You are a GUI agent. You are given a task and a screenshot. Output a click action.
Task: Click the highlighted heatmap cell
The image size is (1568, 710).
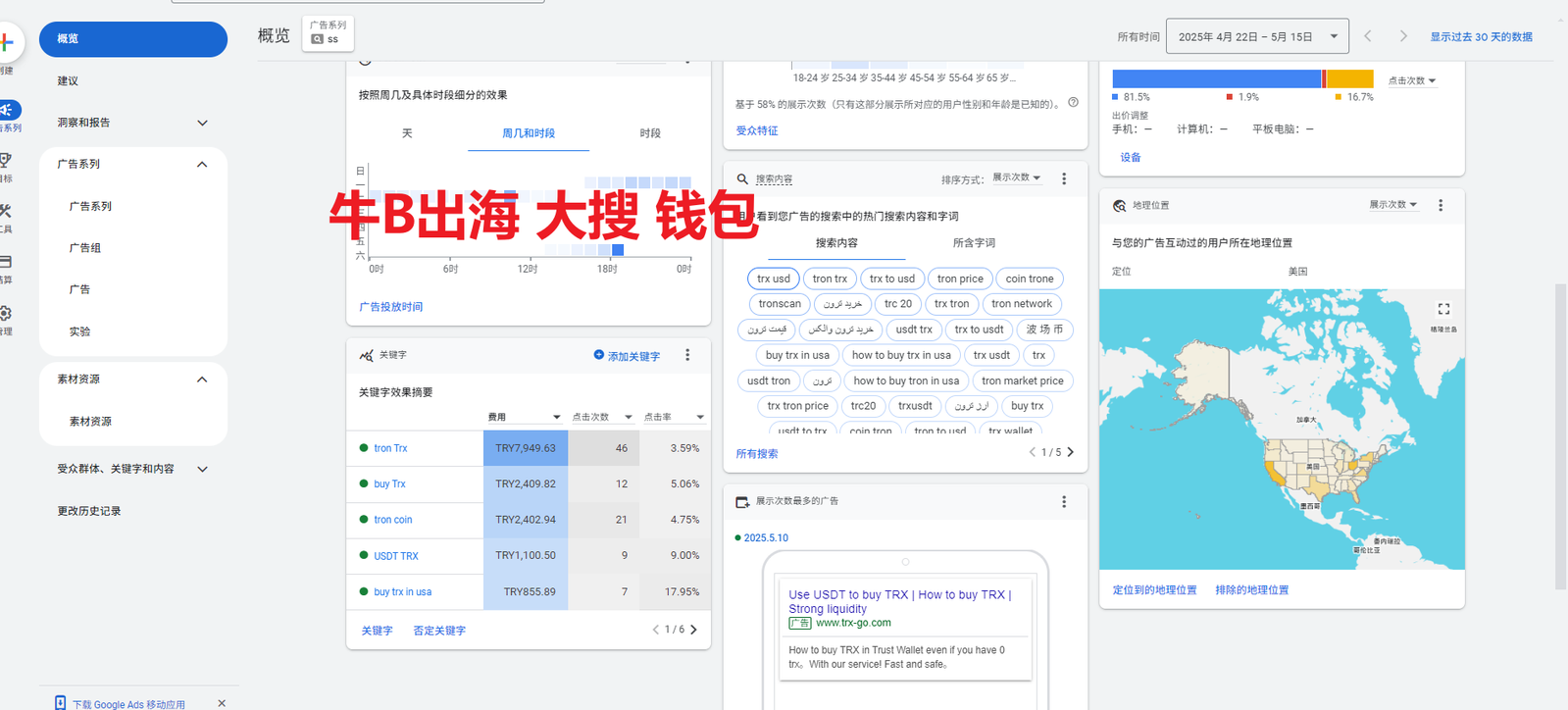618,250
